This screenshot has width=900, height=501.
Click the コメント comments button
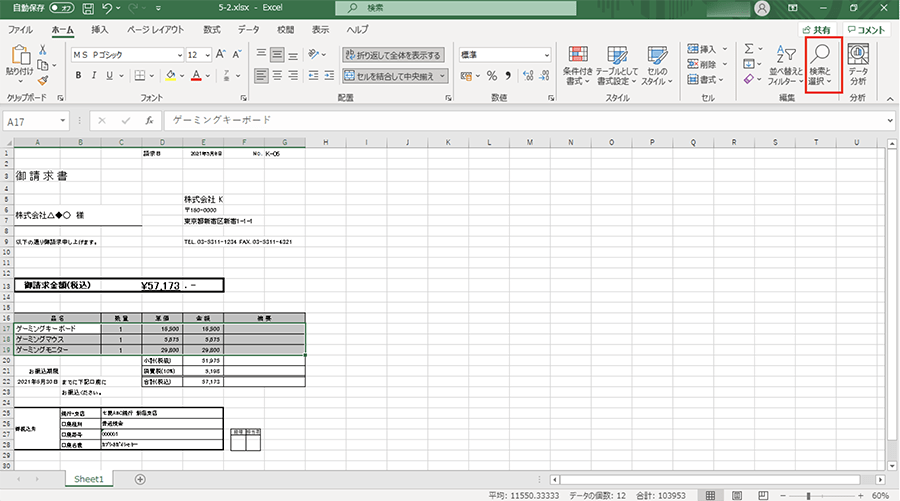[866, 30]
